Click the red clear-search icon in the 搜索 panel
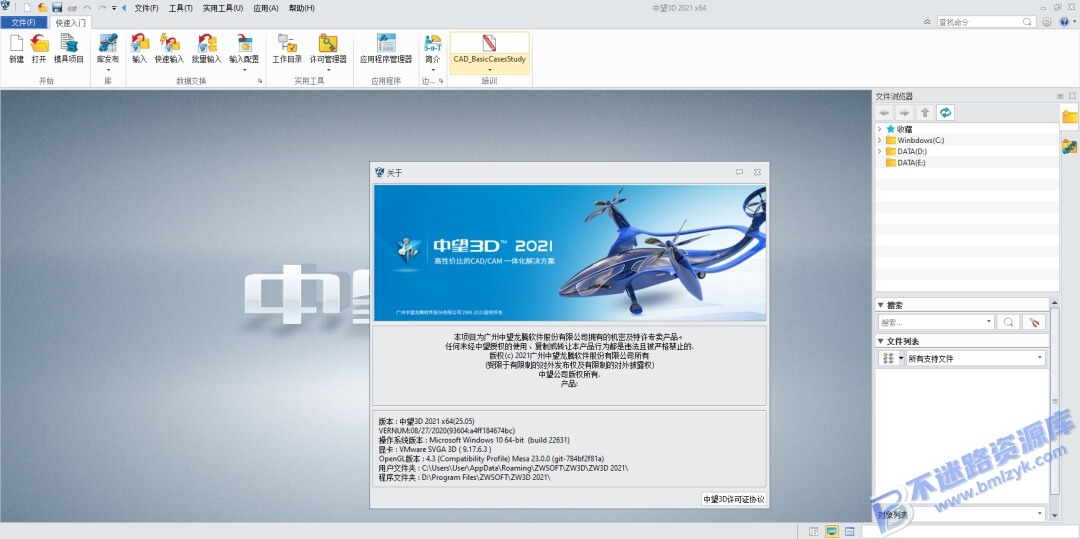The width and height of the screenshot is (1080, 539). pyautogui.click(x=1034, y=321)
